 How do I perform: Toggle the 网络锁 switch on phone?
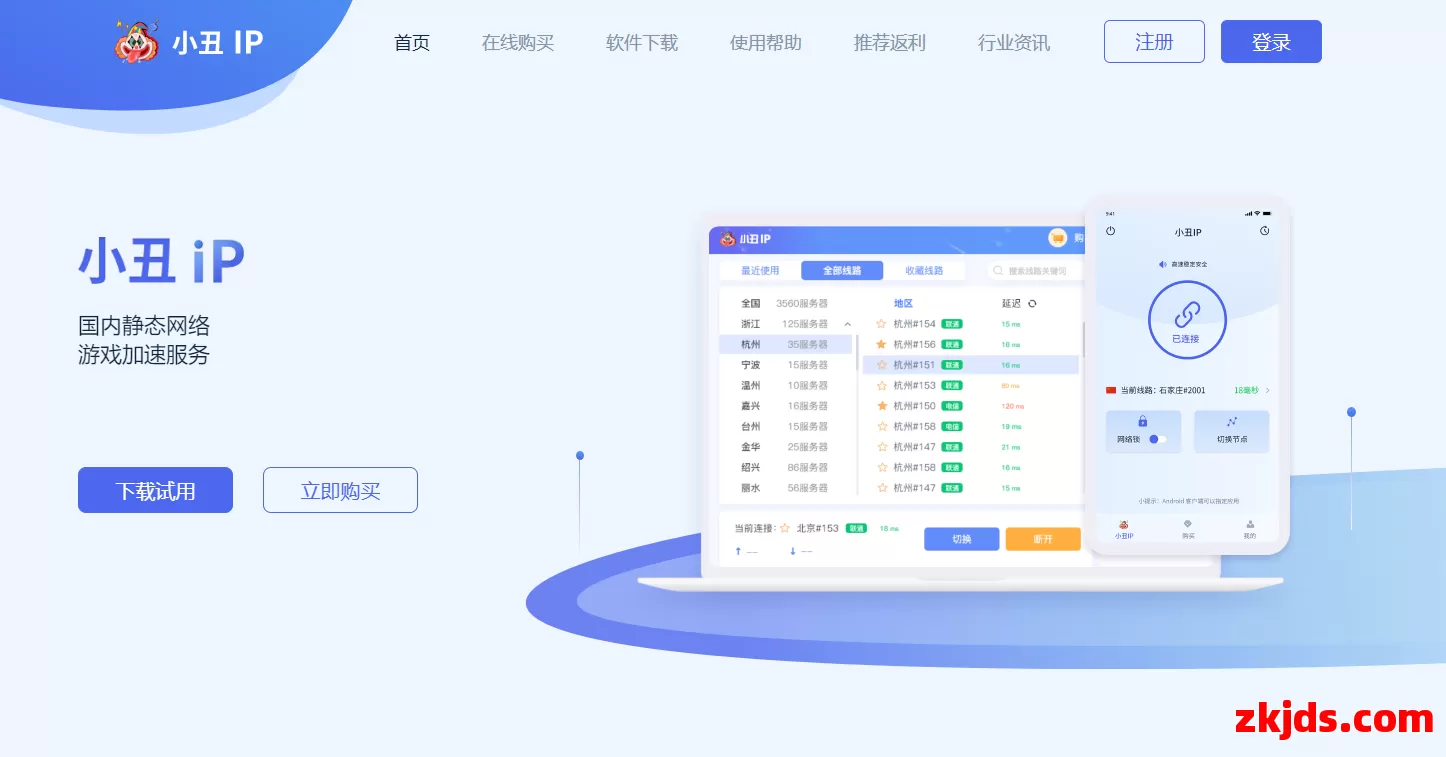1158,439
